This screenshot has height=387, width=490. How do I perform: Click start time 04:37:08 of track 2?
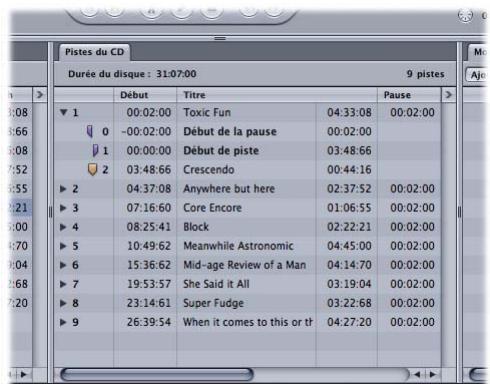[149, 189]
